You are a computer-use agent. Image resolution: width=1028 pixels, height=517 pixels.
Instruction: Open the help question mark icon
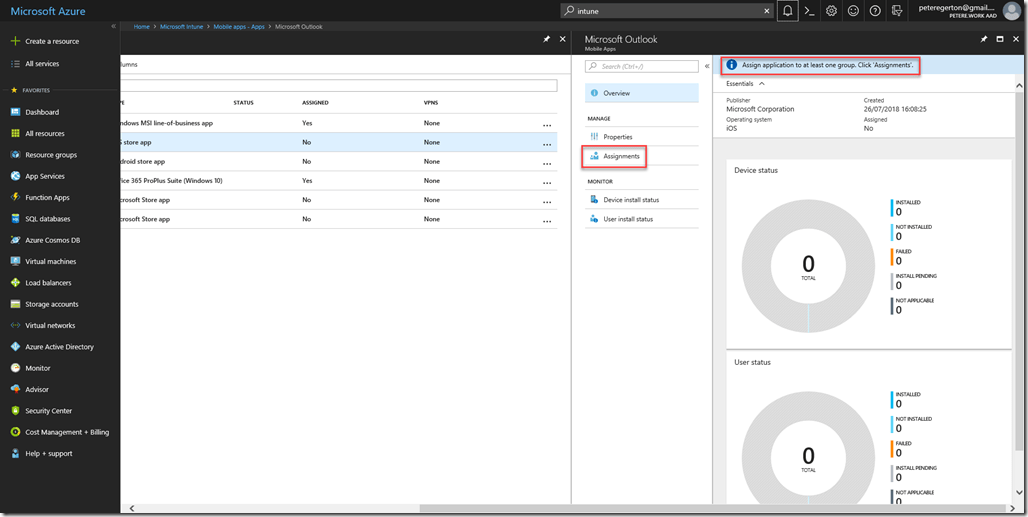(875, 11)
